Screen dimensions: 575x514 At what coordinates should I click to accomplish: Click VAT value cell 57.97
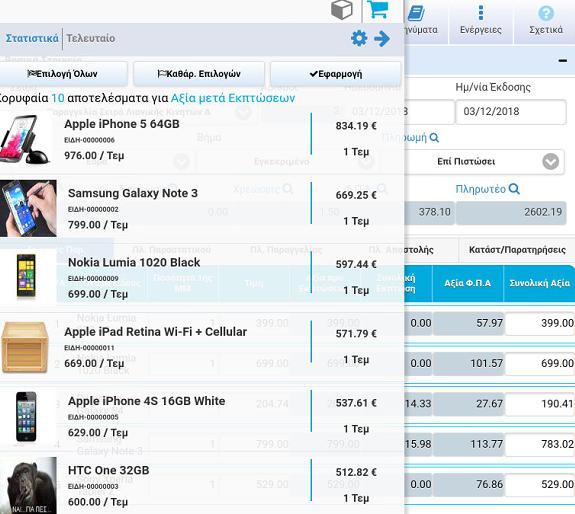point(469,323)
